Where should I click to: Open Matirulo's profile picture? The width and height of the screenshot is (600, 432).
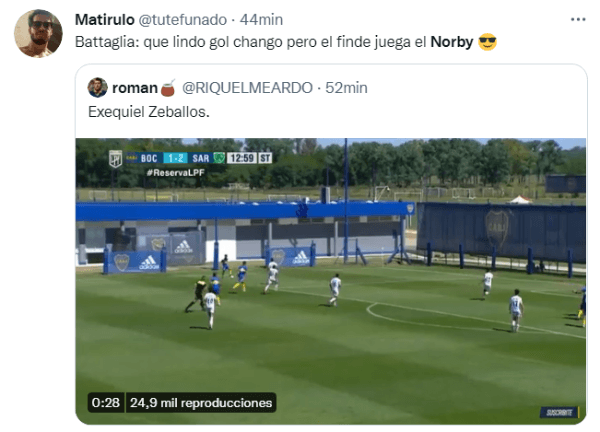click(38, 34)
